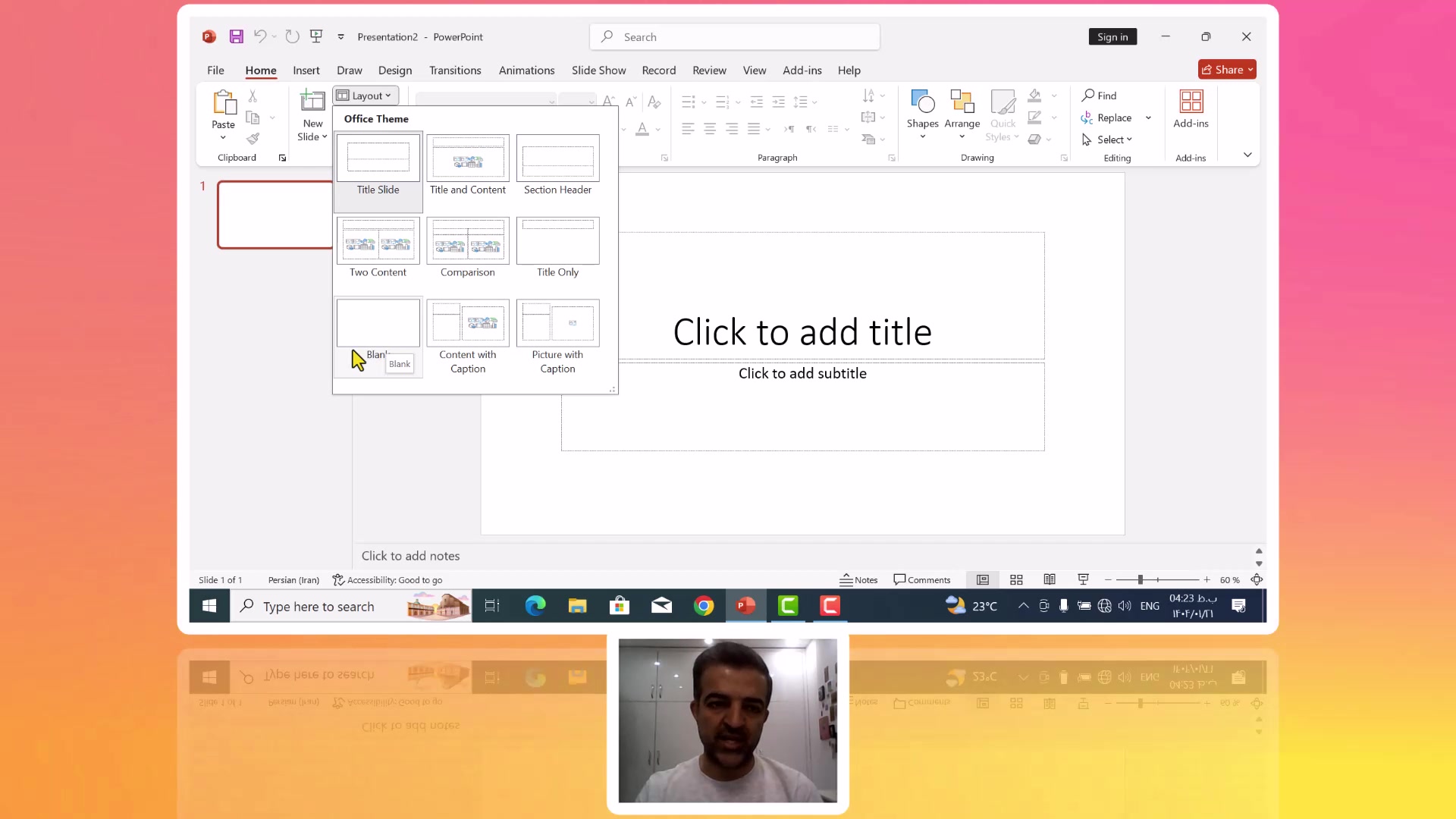Click the zoom level slider

coord(1140,580)
